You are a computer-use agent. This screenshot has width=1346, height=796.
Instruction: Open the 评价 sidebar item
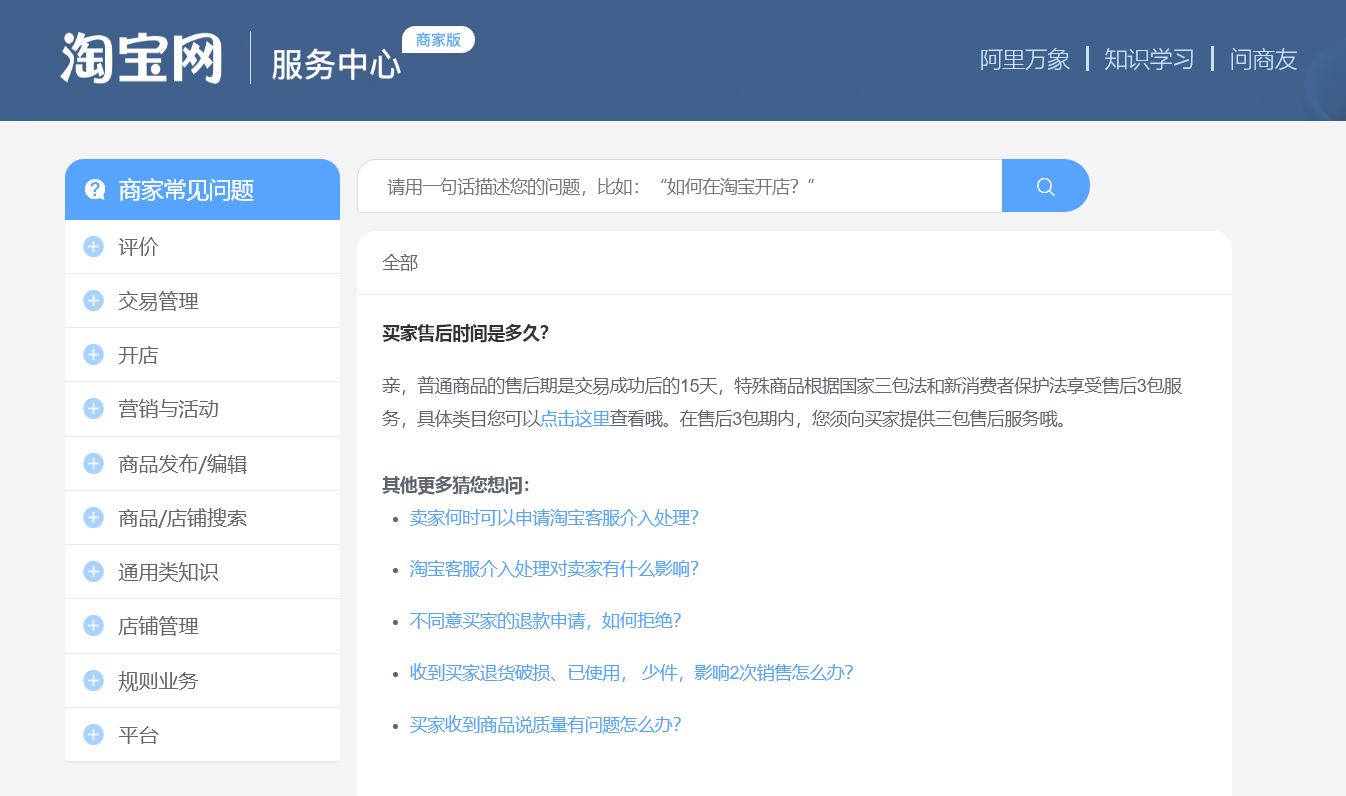pos(202,247)
